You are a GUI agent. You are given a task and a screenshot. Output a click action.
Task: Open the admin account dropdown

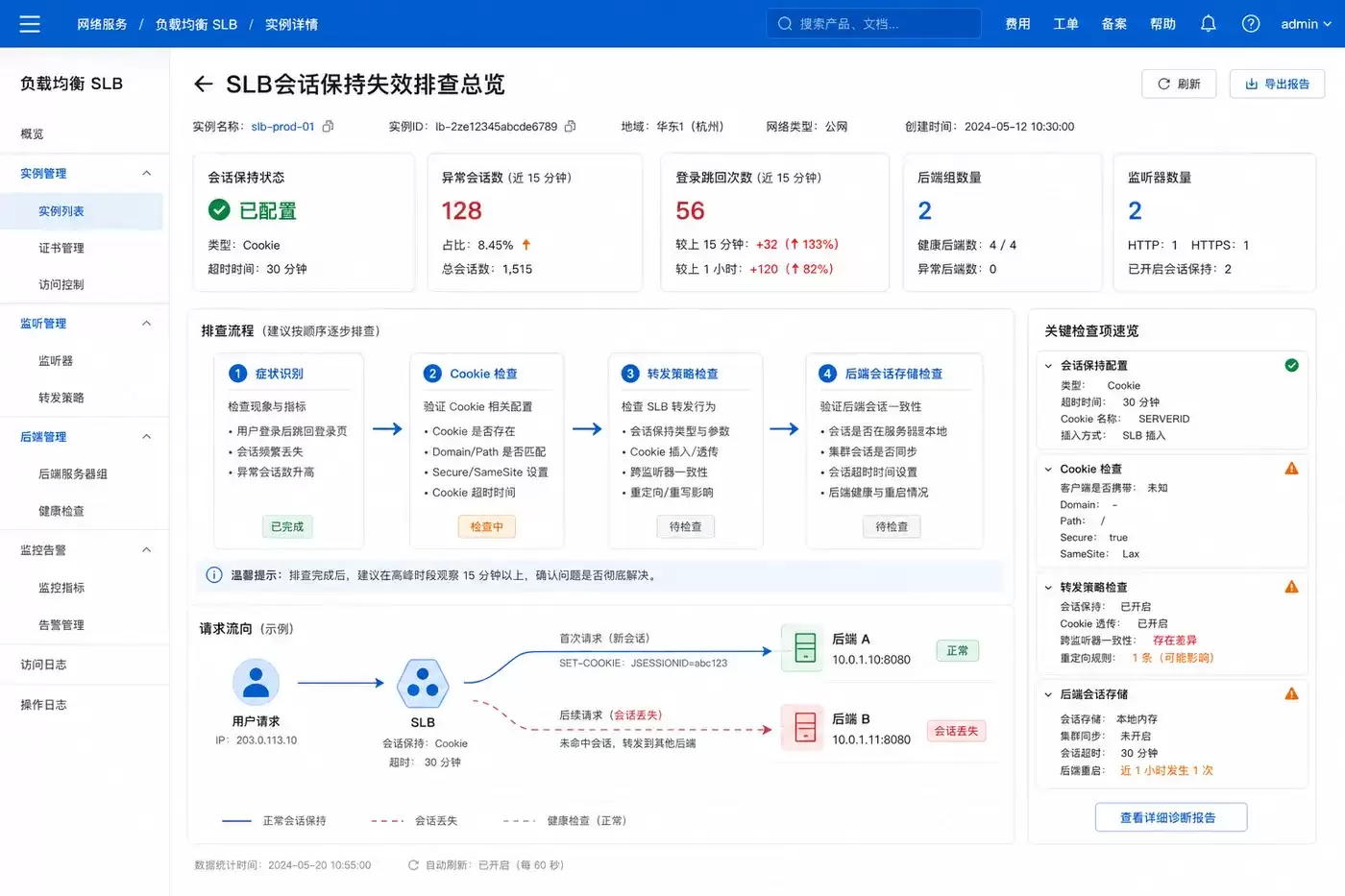click(x=1306, y=24)
